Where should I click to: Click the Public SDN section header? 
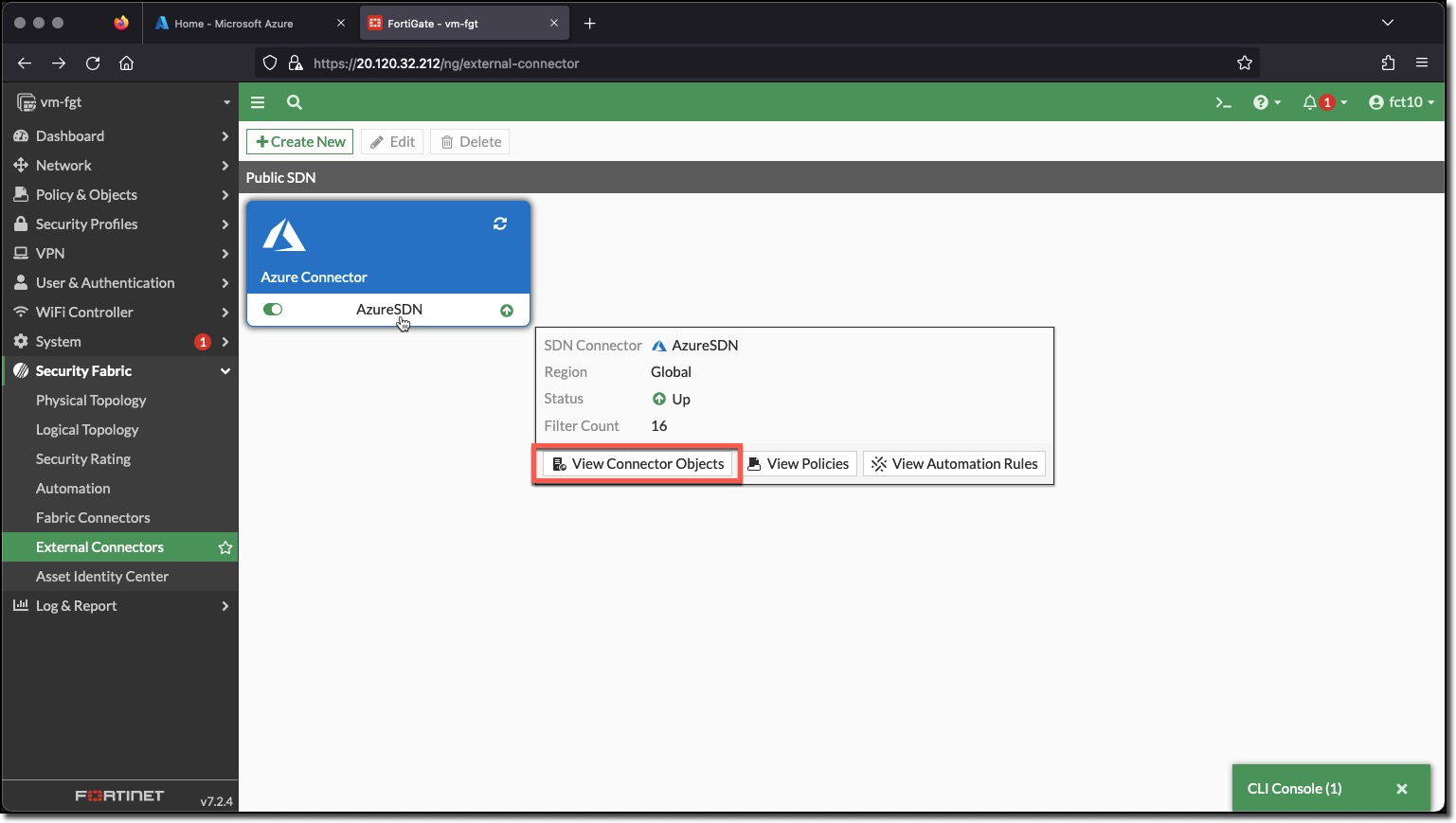point(841,178)
